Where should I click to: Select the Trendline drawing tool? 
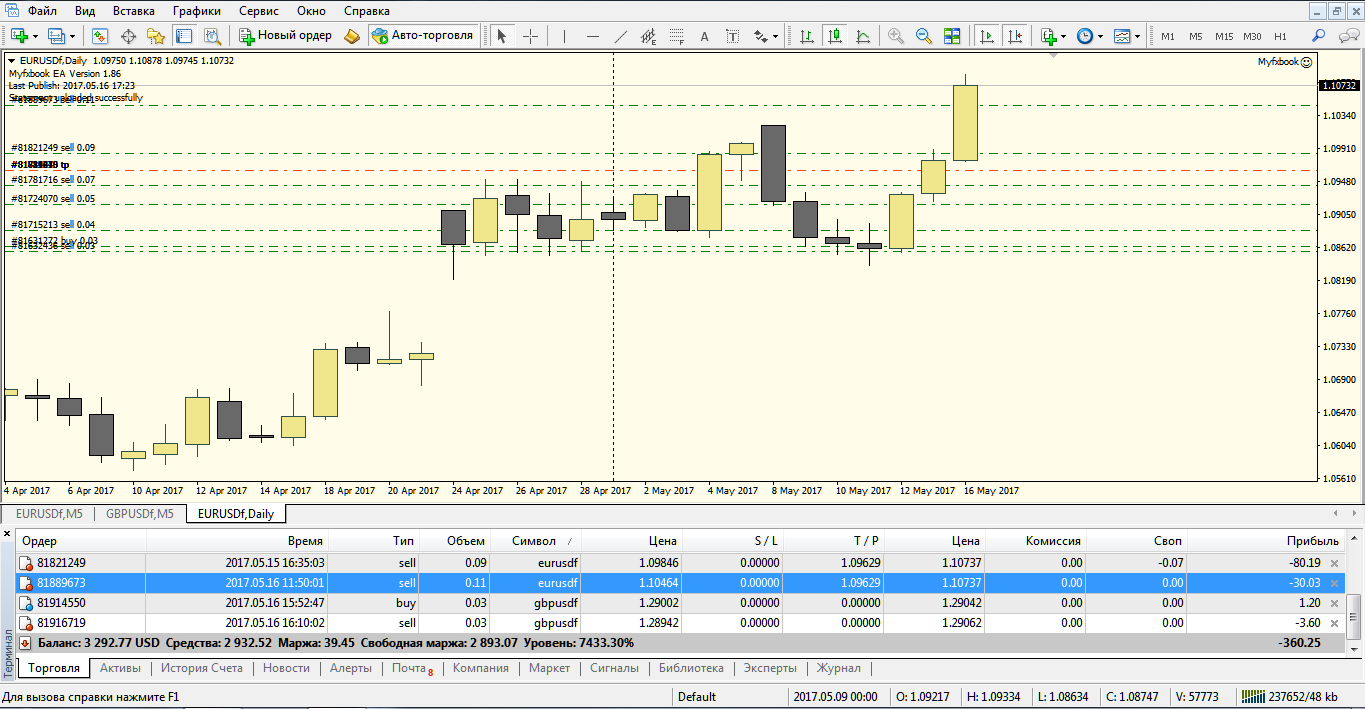(621, 36)
